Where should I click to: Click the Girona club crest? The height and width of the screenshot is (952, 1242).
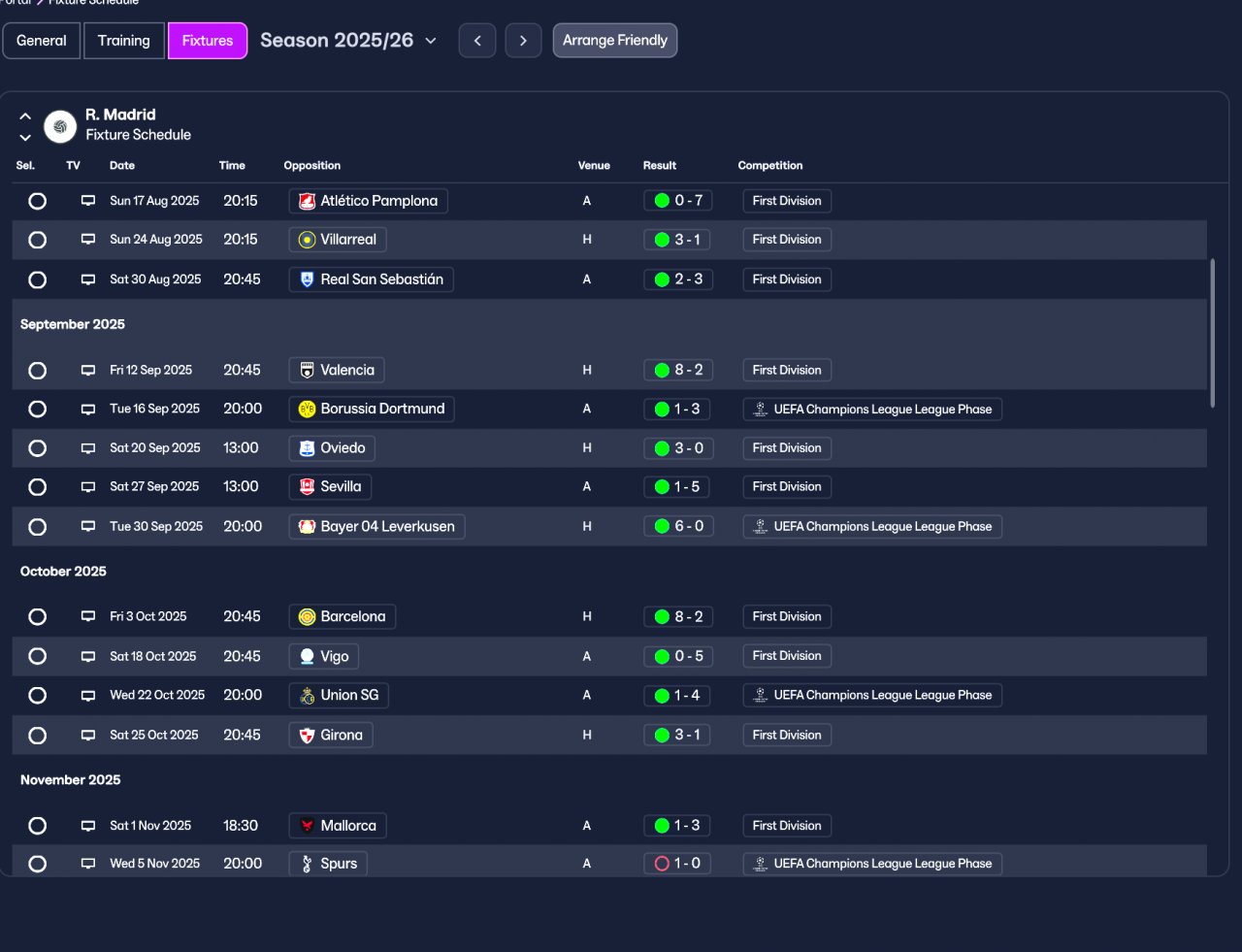(307, 735)
